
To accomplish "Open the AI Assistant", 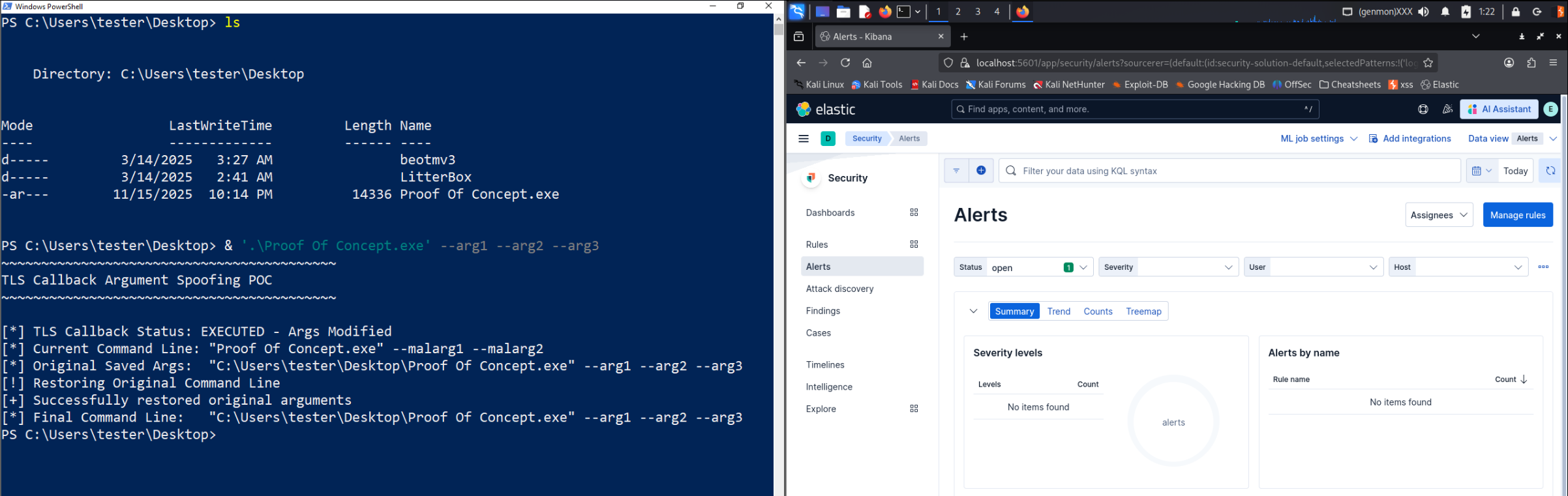I will (x=1499, y=109).
